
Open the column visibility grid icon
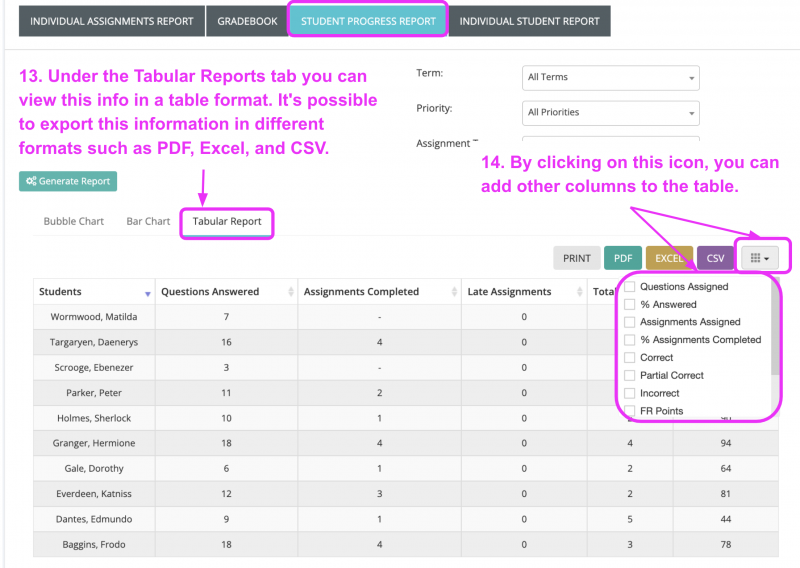pos(760,258)
